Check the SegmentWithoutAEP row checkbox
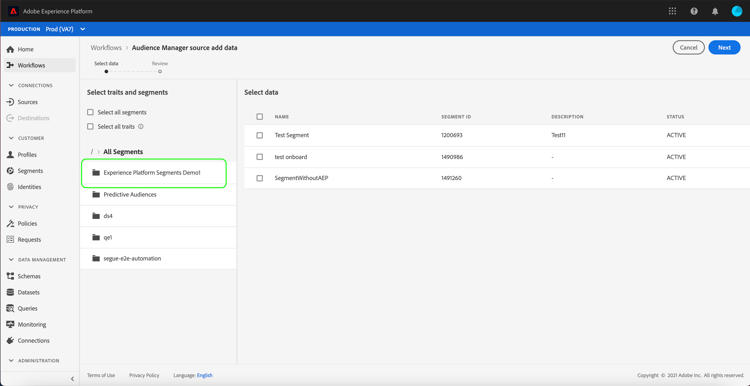 [260, 178]
